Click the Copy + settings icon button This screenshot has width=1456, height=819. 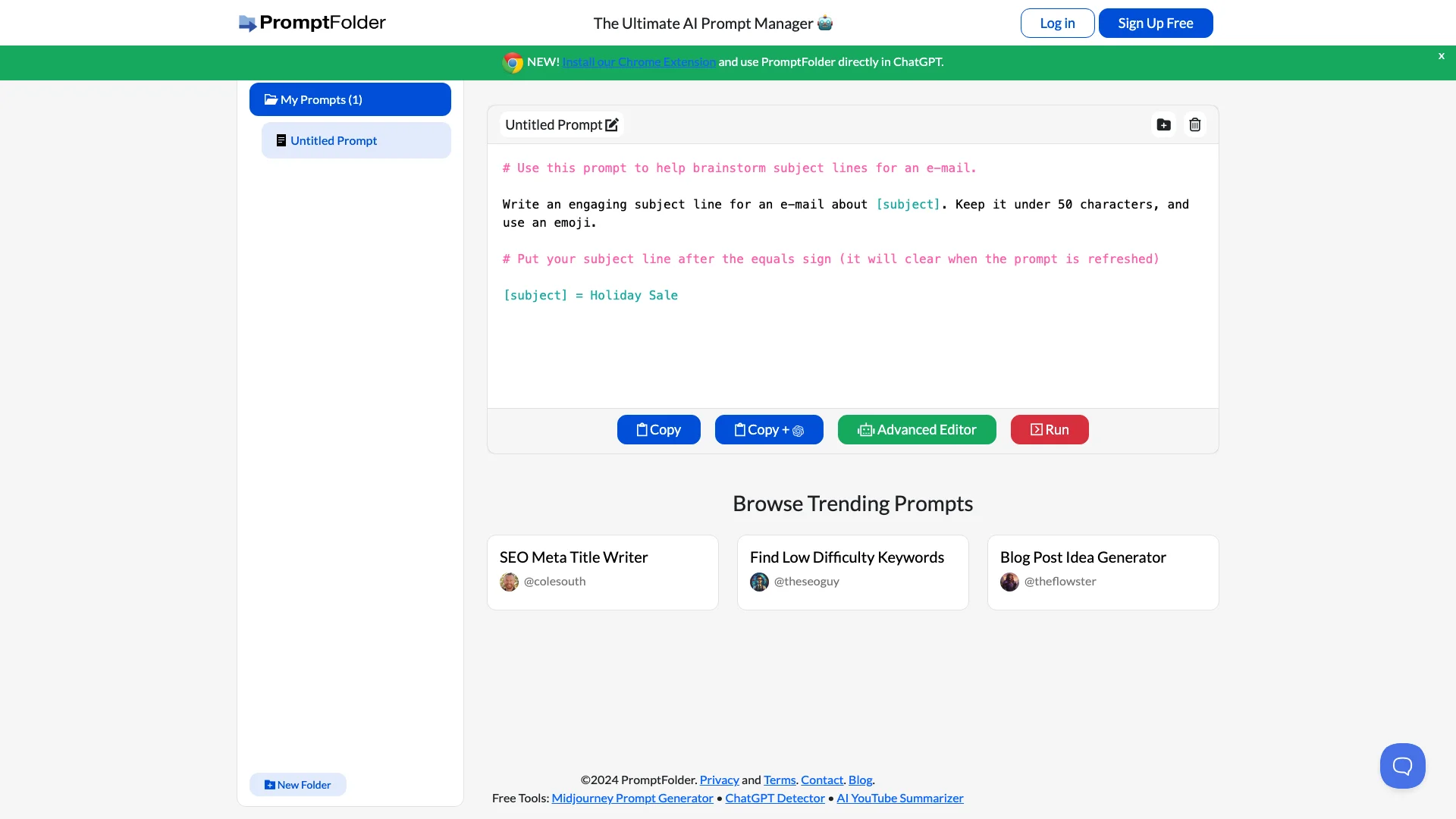tap(769, 429)
